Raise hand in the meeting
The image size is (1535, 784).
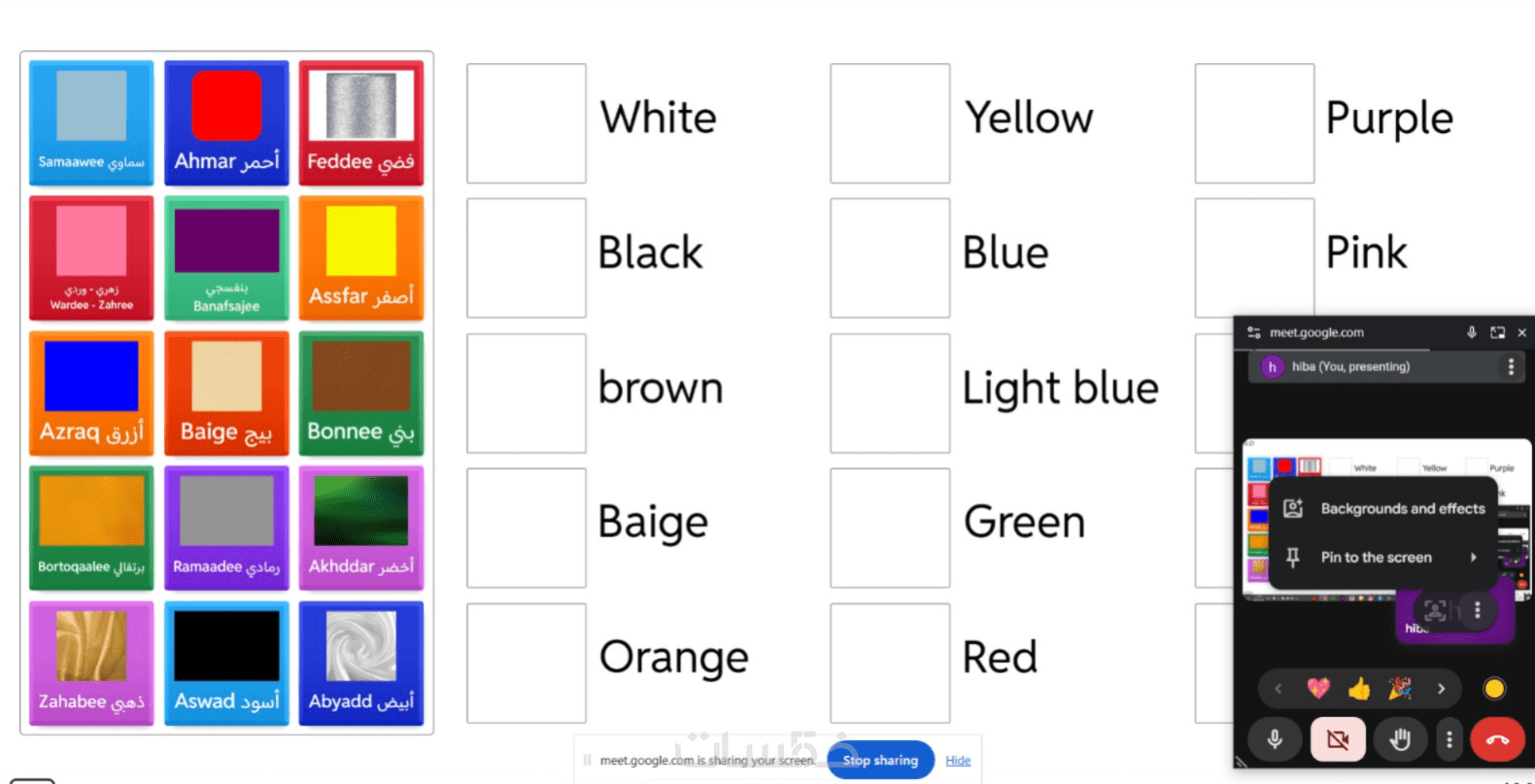coord(1399,740)
